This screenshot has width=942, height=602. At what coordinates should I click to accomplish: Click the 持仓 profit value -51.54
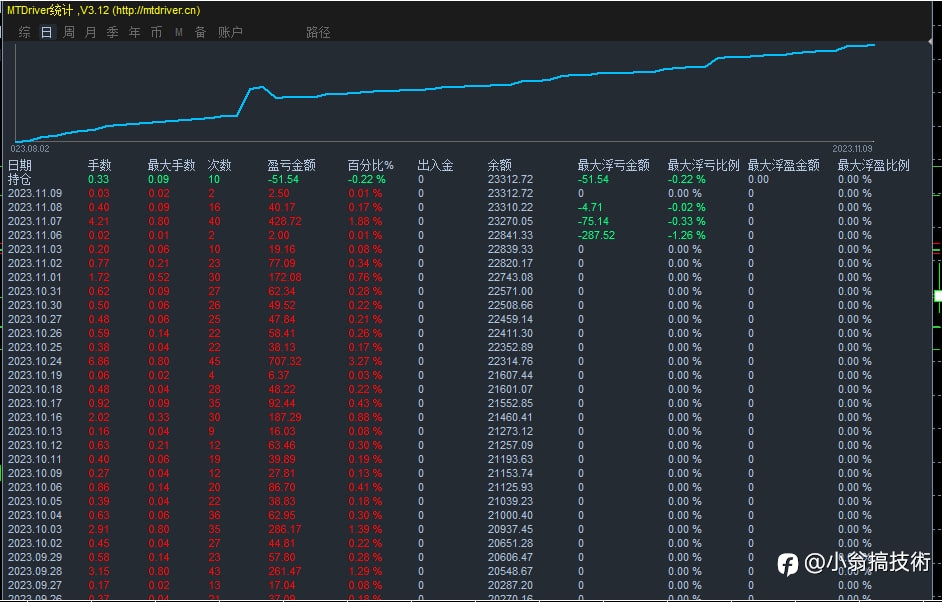(x=284, y=179)
